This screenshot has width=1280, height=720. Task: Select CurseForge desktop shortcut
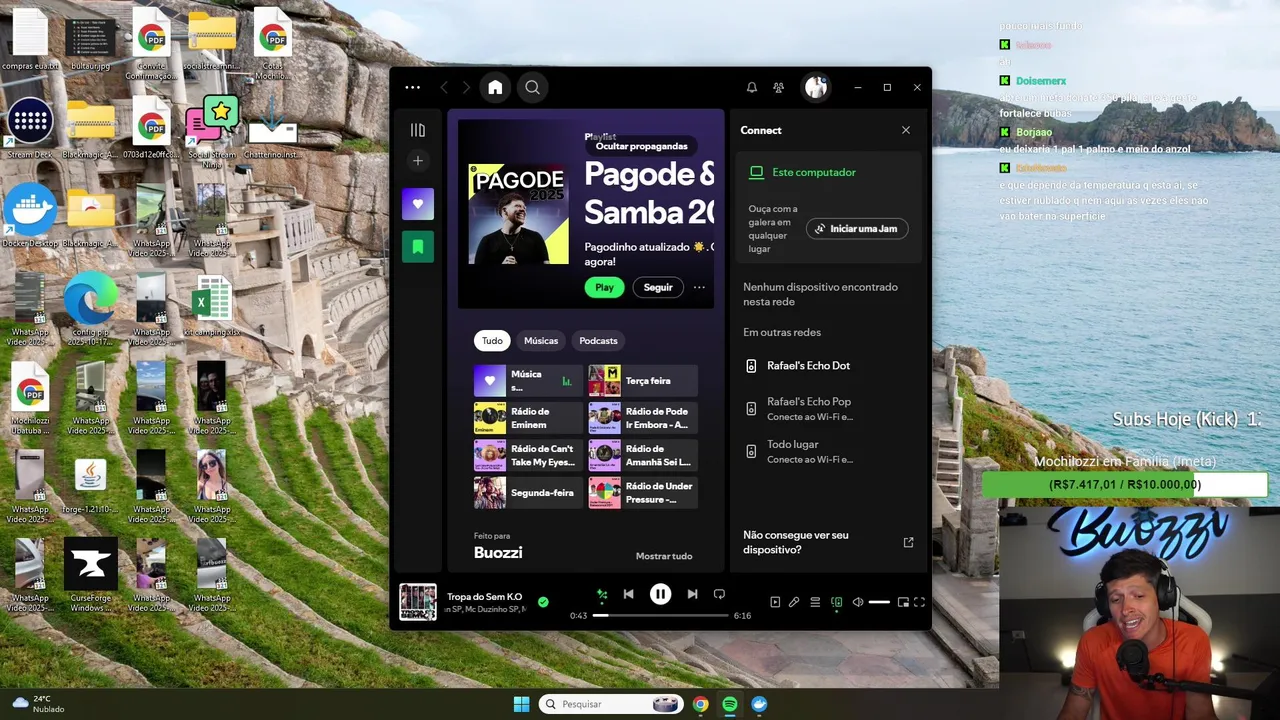point(91,574)
